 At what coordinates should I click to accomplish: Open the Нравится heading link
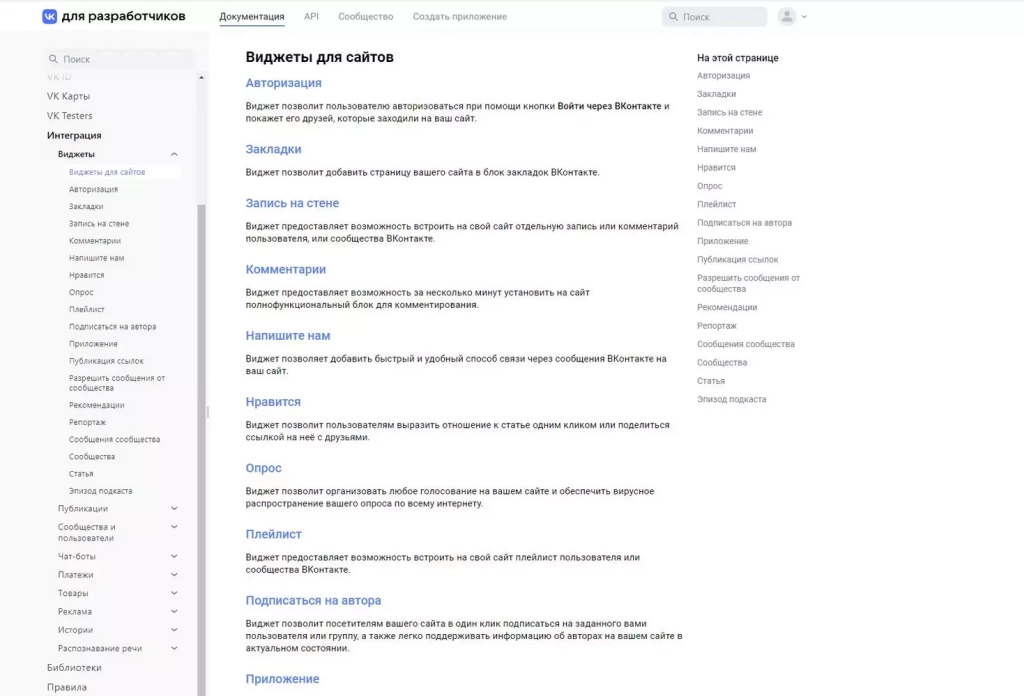(273, 402)
